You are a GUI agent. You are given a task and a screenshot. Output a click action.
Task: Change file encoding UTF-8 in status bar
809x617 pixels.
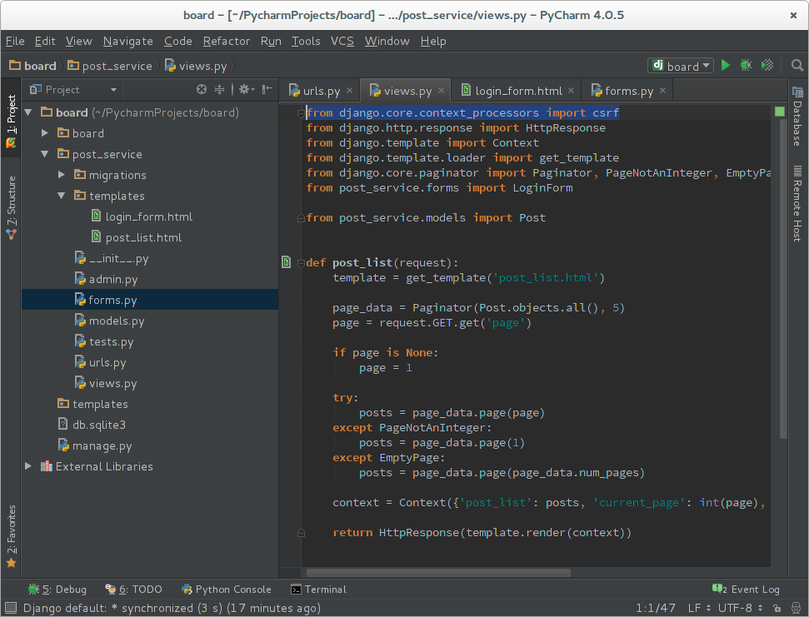point(740,608)
